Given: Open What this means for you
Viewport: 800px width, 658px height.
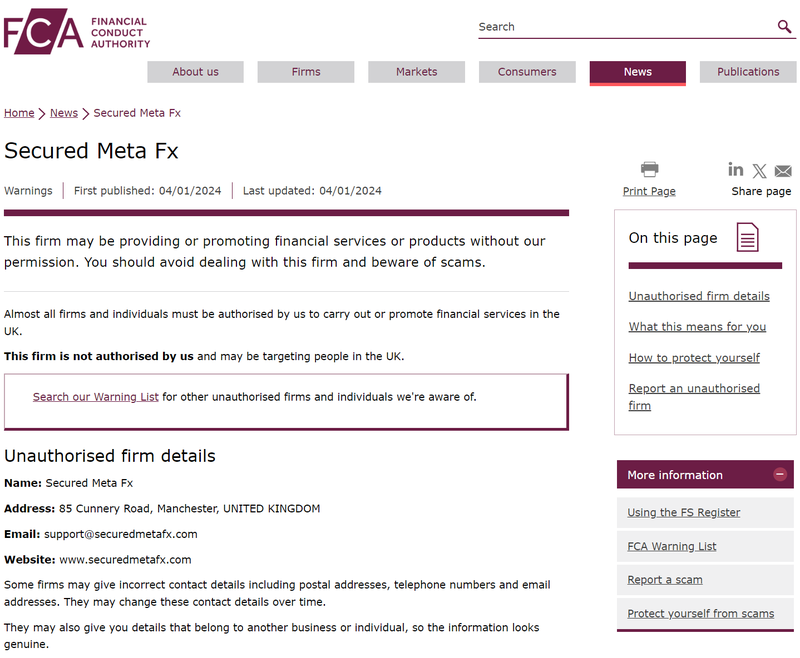Looking at the screenshot, I should 697,326.
